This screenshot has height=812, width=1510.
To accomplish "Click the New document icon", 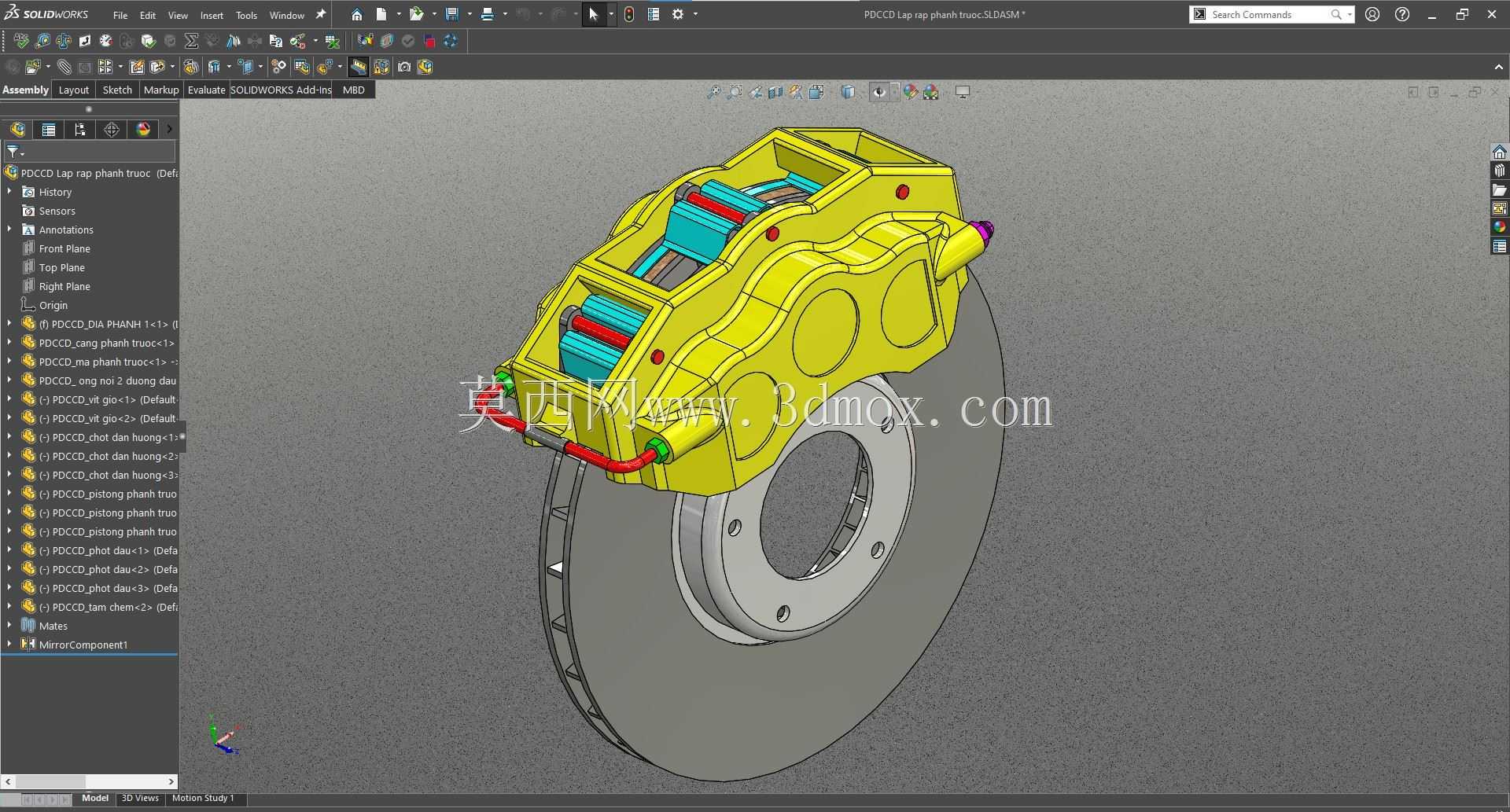I will coord(381,14).
